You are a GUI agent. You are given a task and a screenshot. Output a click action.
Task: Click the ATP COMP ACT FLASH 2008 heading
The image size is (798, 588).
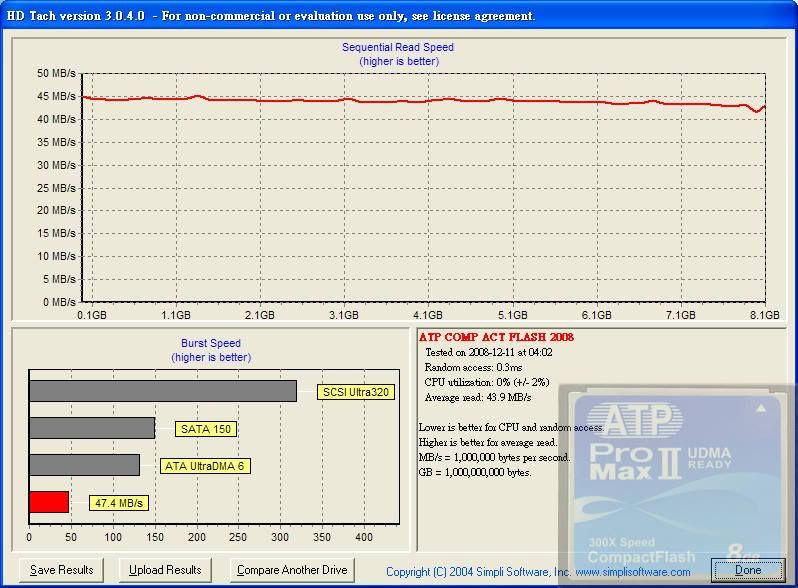click(x=496, y=337)
